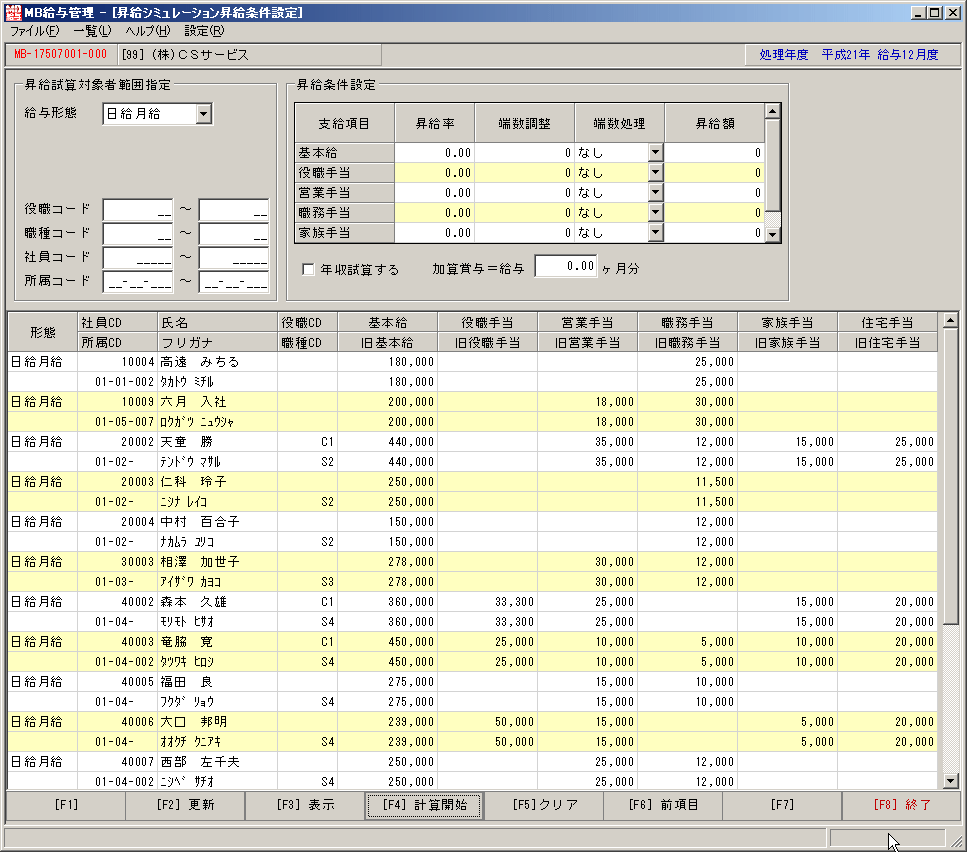Click the 加算賞与 months input field
The image size is (967, 852).
[x=566, y=266]
